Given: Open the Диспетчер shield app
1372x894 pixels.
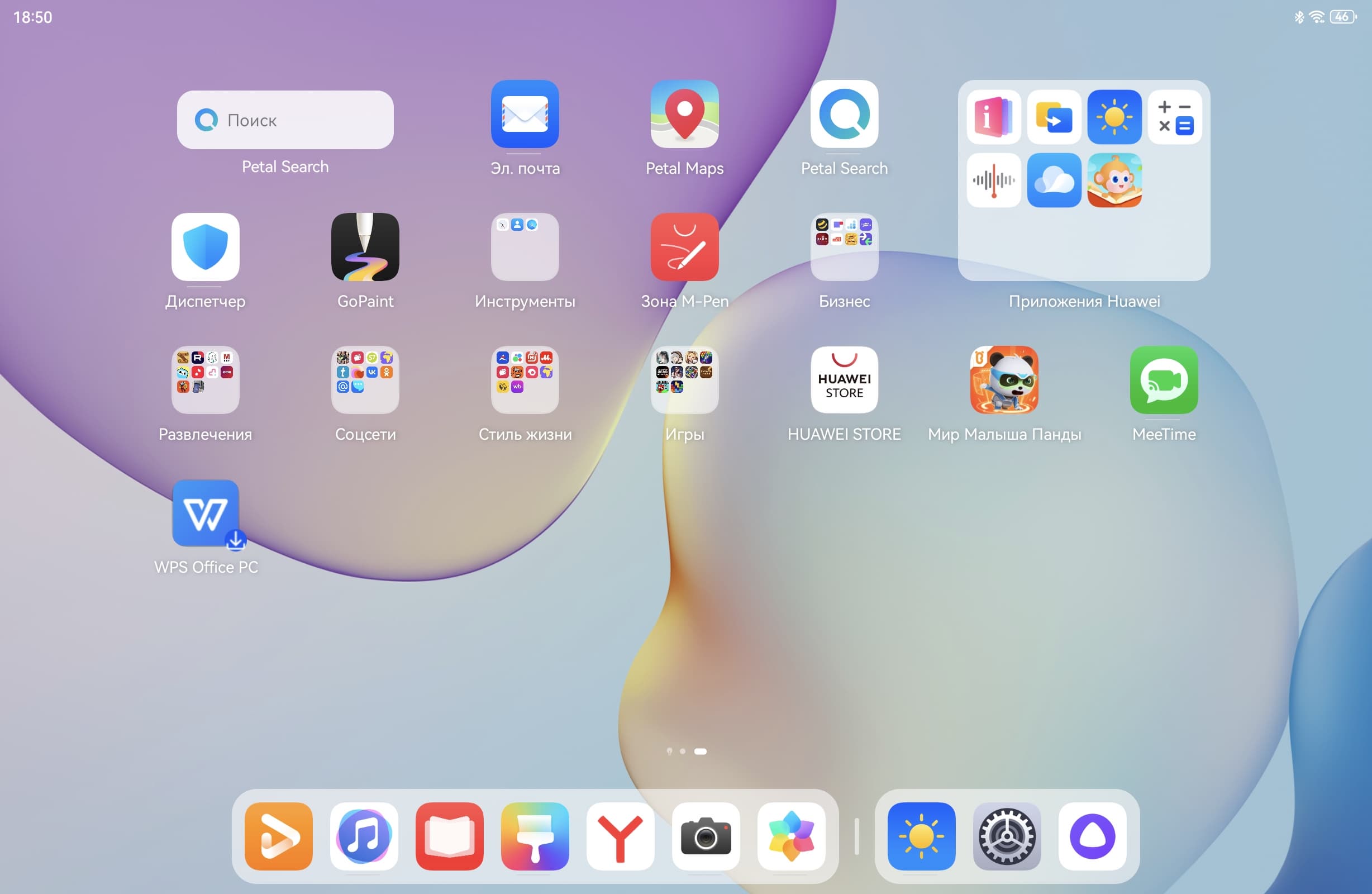Looking at the screenshot, I should 205,247.
